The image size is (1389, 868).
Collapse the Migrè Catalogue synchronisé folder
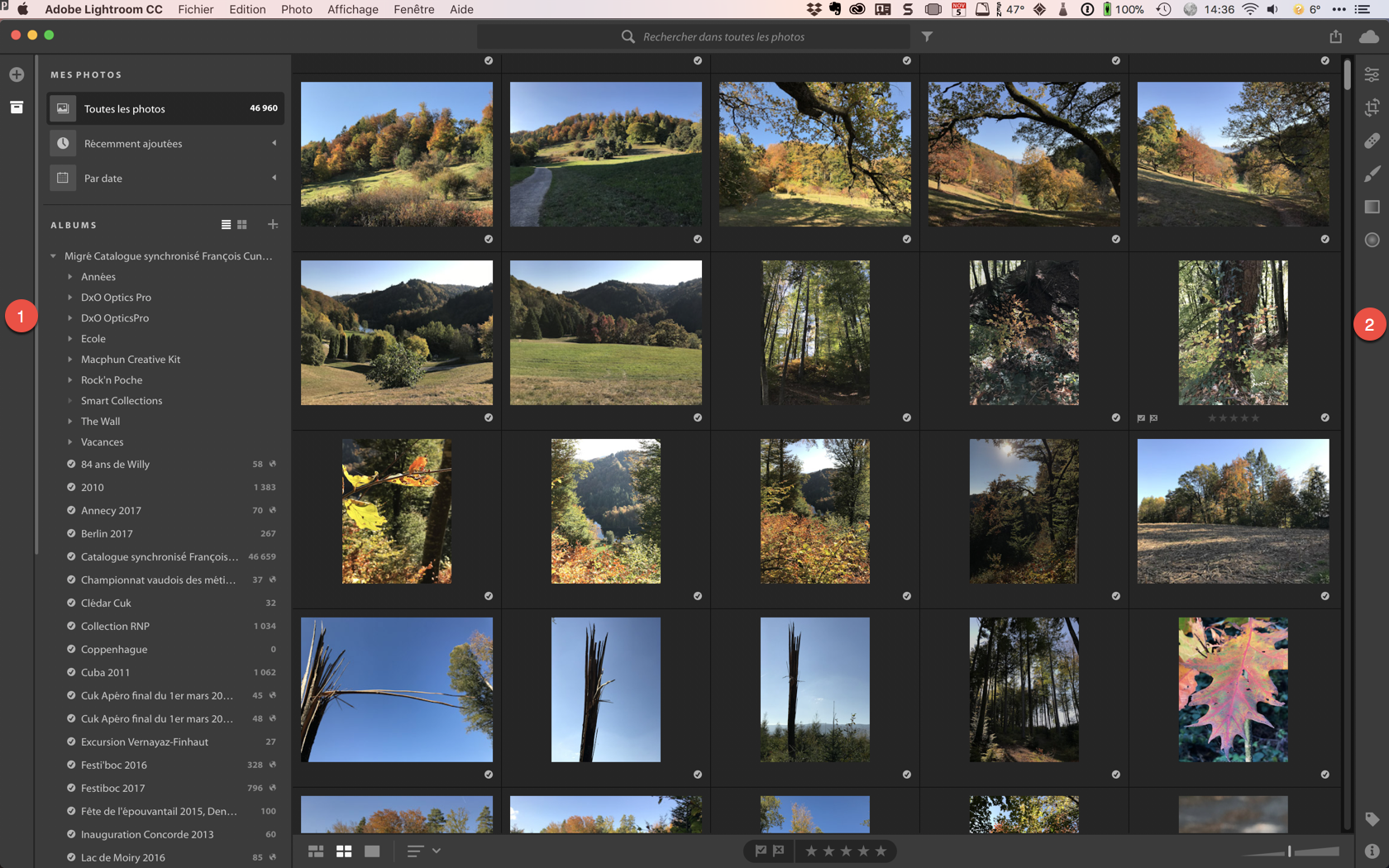pos(53,256)
